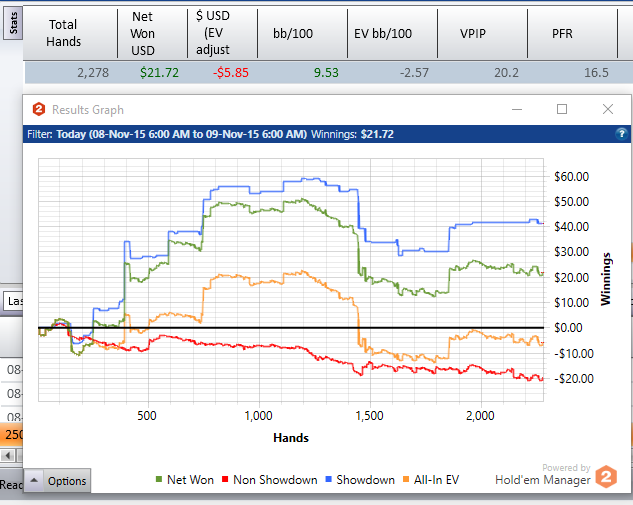Image resolution: width=633 pixels, height=505 pixels.
Task: Click the $60.00 y-axis label
Action: 572,176
